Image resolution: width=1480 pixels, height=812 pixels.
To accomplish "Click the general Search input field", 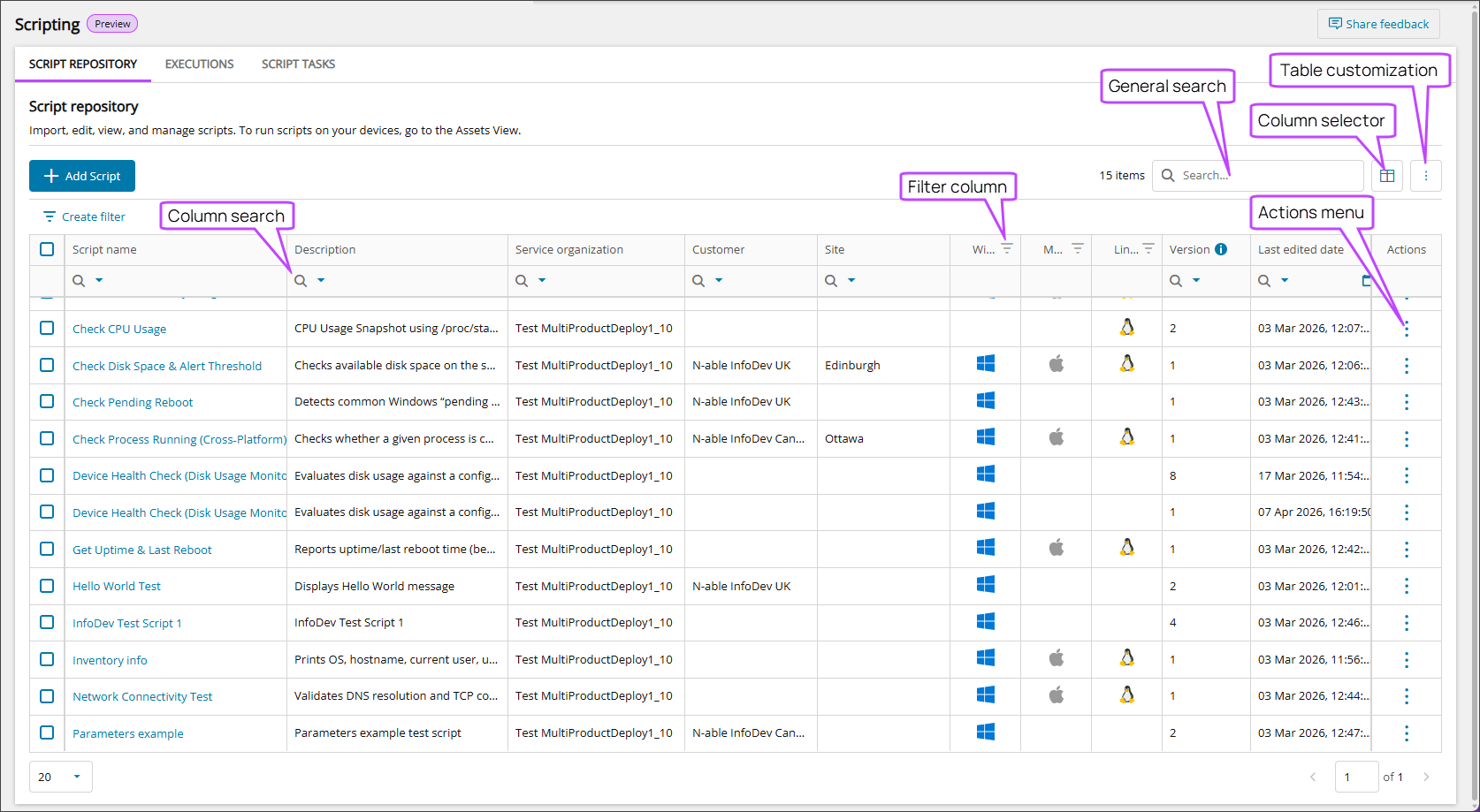I will point(1258,176).
